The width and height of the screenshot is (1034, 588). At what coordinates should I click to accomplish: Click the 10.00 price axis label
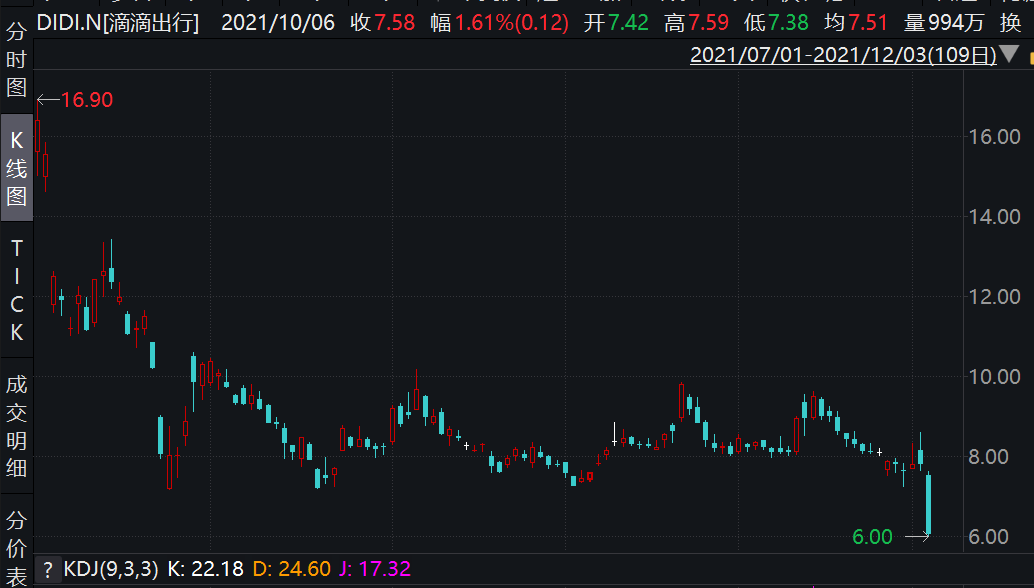tap(995, 376)
